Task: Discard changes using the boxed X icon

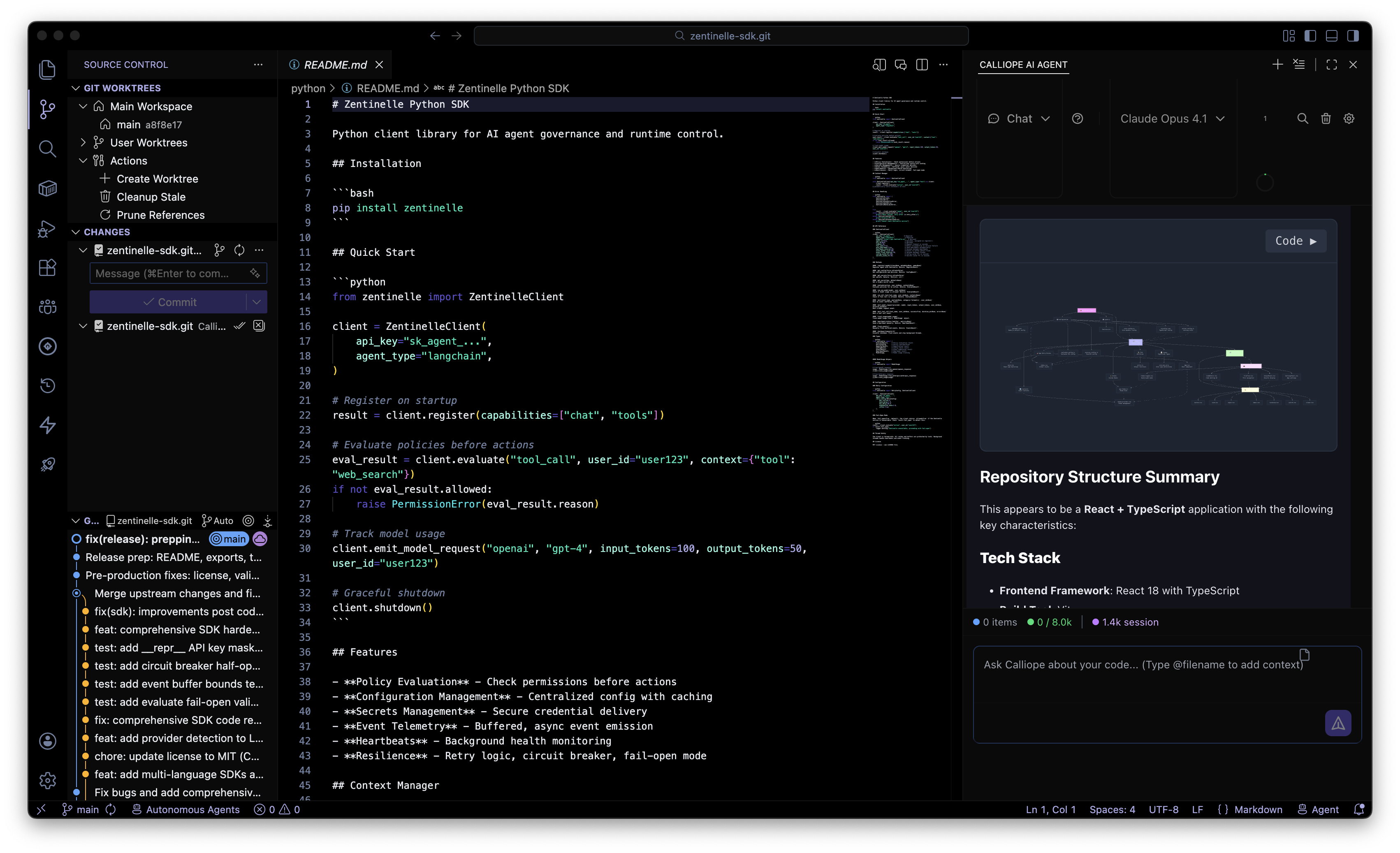Action: click(259, 326)
